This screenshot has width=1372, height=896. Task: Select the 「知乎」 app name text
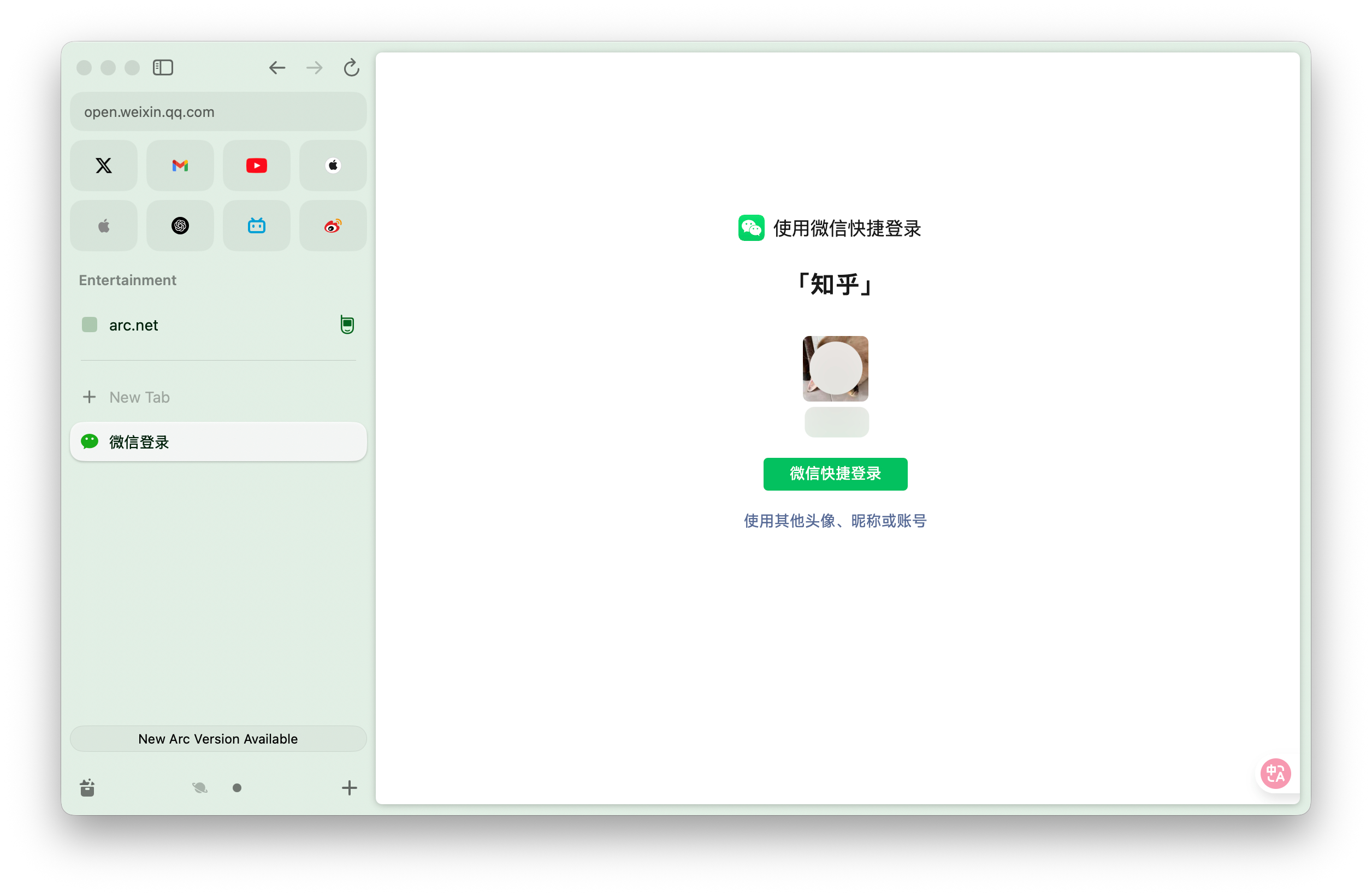tap(835, 284)
